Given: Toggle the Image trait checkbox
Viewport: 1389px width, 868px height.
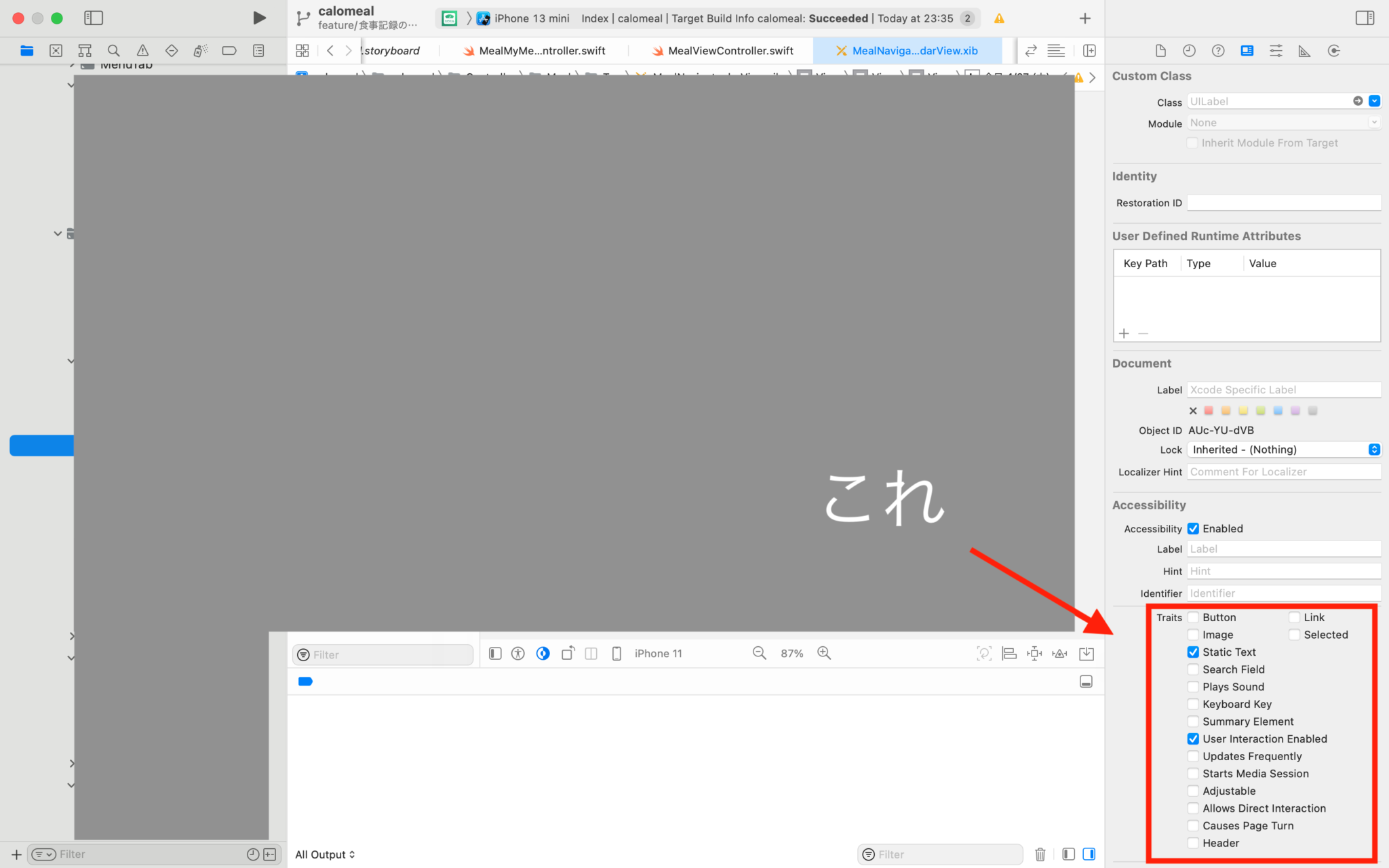Looking at the screenshot, I should pyautogui.click(x=1193, y=635).
